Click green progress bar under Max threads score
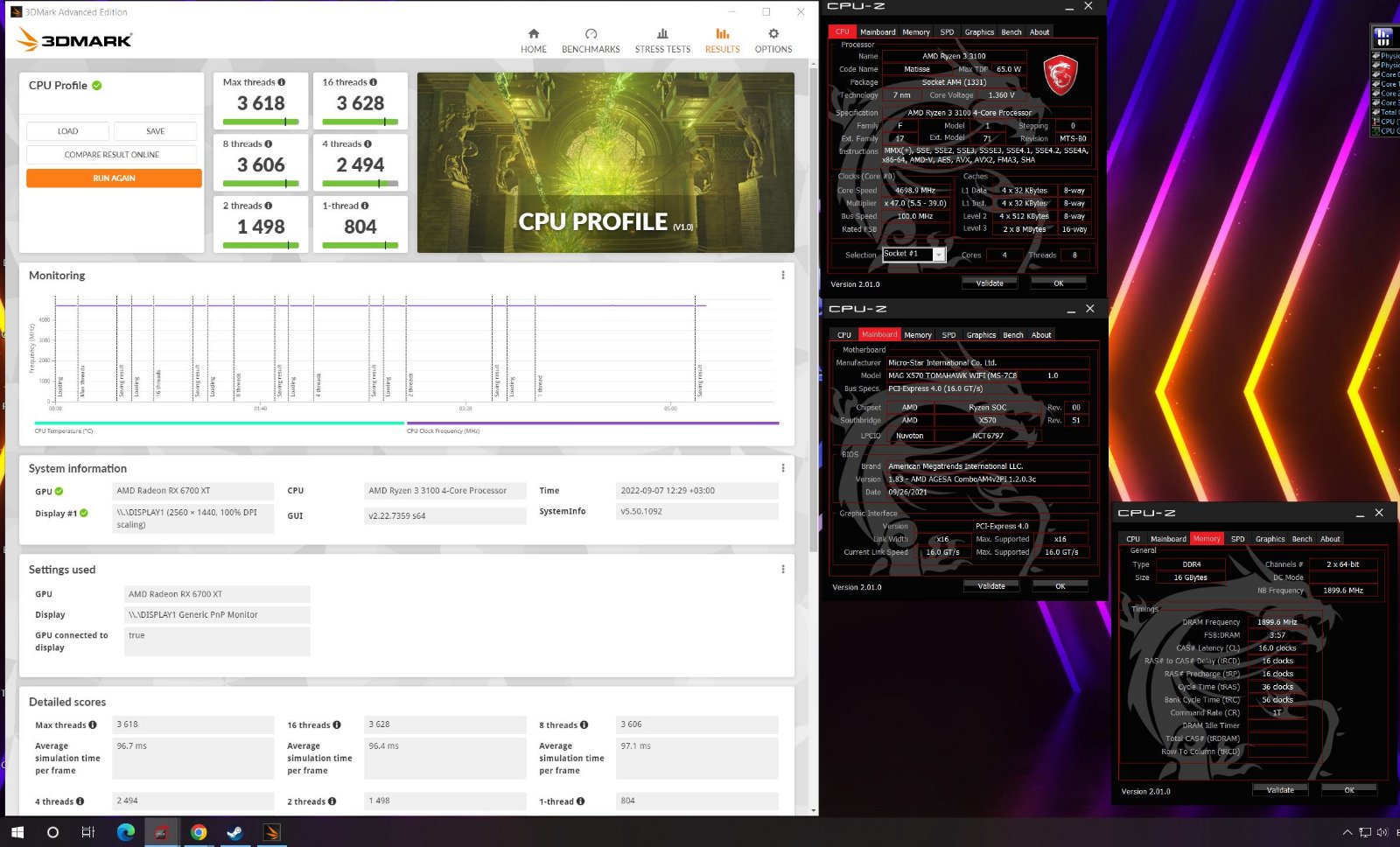Screen dimensions: 1400x847 [x=261, y=122]
